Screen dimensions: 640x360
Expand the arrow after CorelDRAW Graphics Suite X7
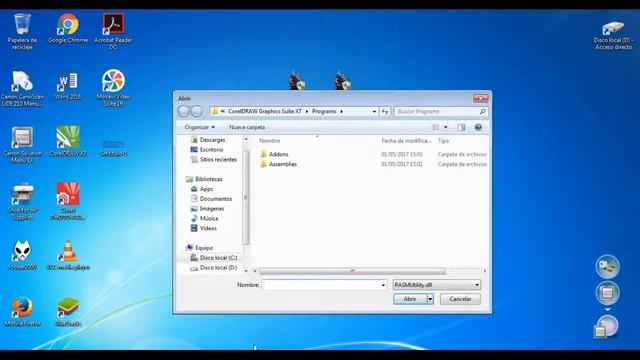pyautogui.click(x=307, y=111)
